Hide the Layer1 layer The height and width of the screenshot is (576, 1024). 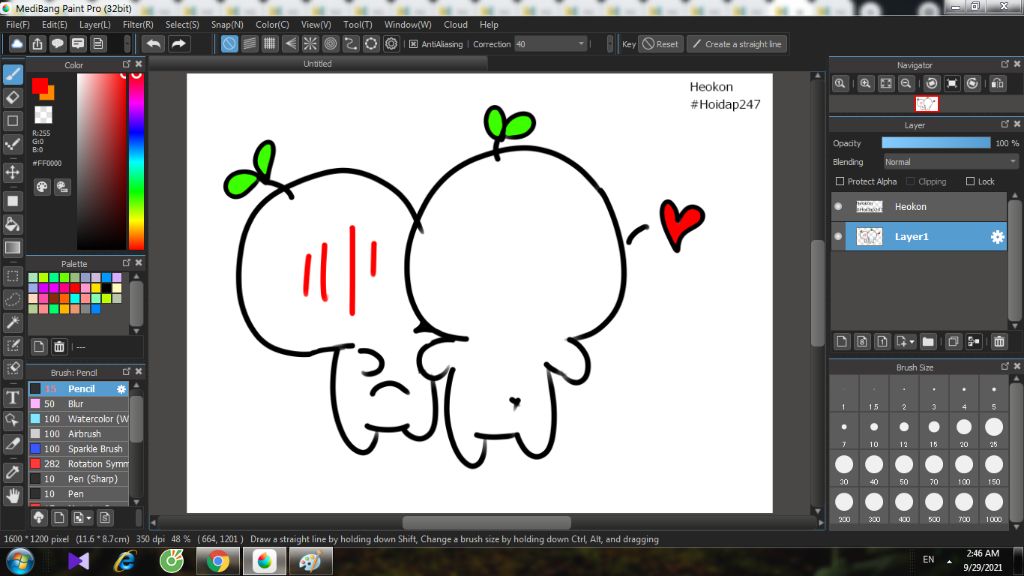(x=838, y=236)
